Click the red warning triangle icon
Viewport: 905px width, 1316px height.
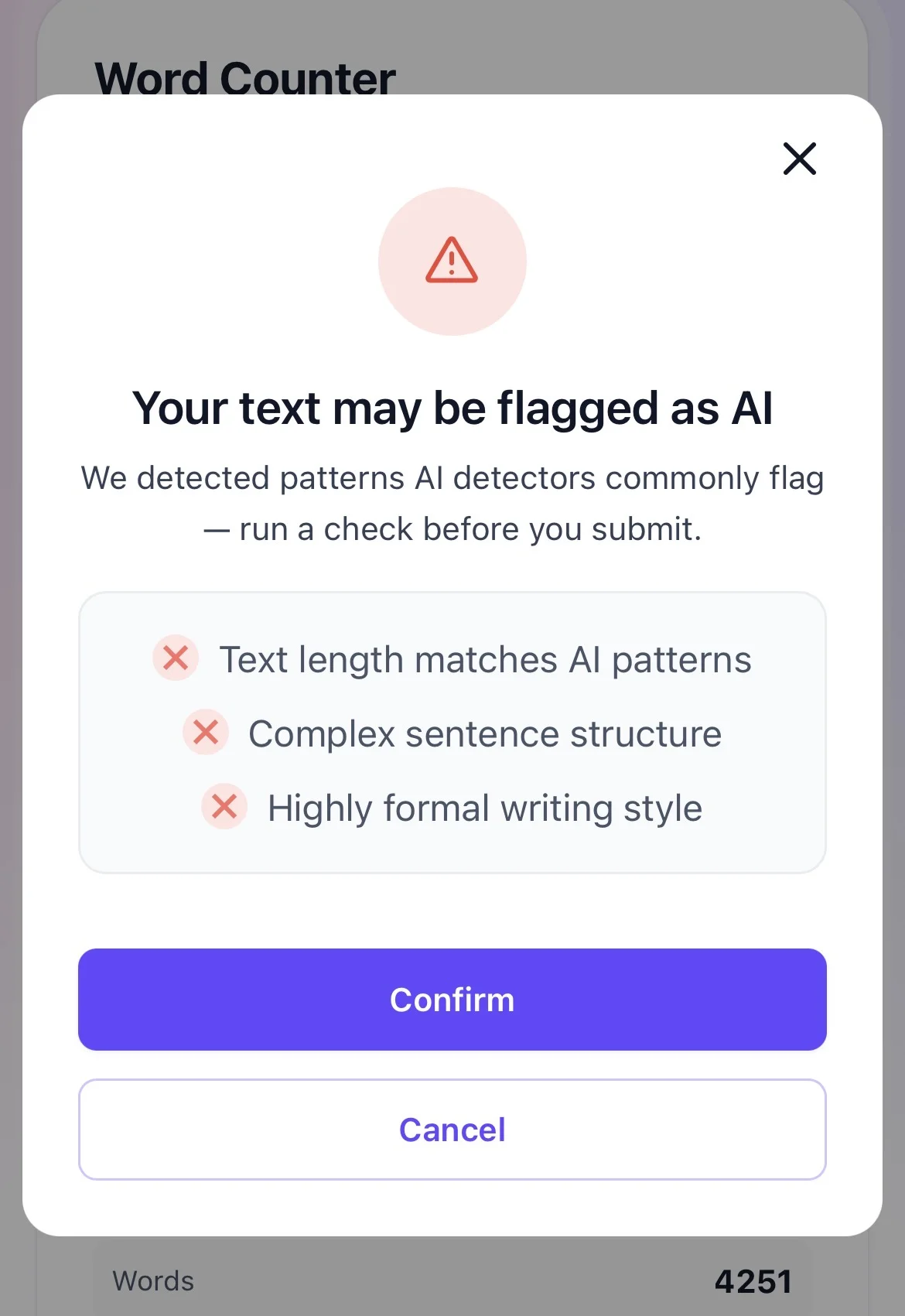coord(452,260)
